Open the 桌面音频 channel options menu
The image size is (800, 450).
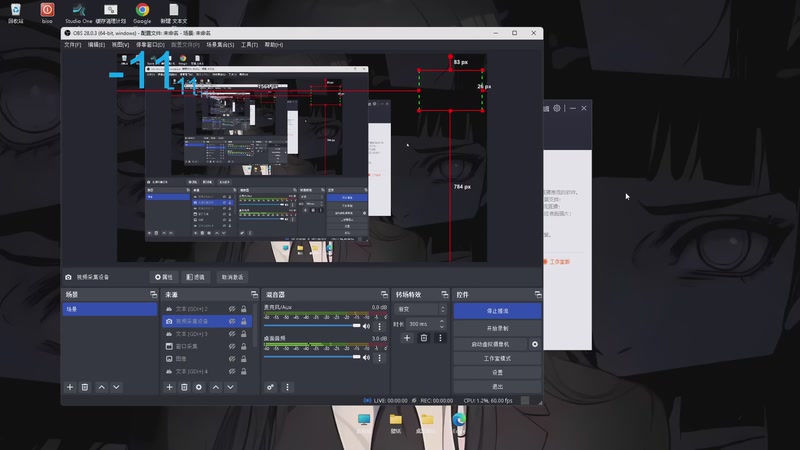pos(379,358)
